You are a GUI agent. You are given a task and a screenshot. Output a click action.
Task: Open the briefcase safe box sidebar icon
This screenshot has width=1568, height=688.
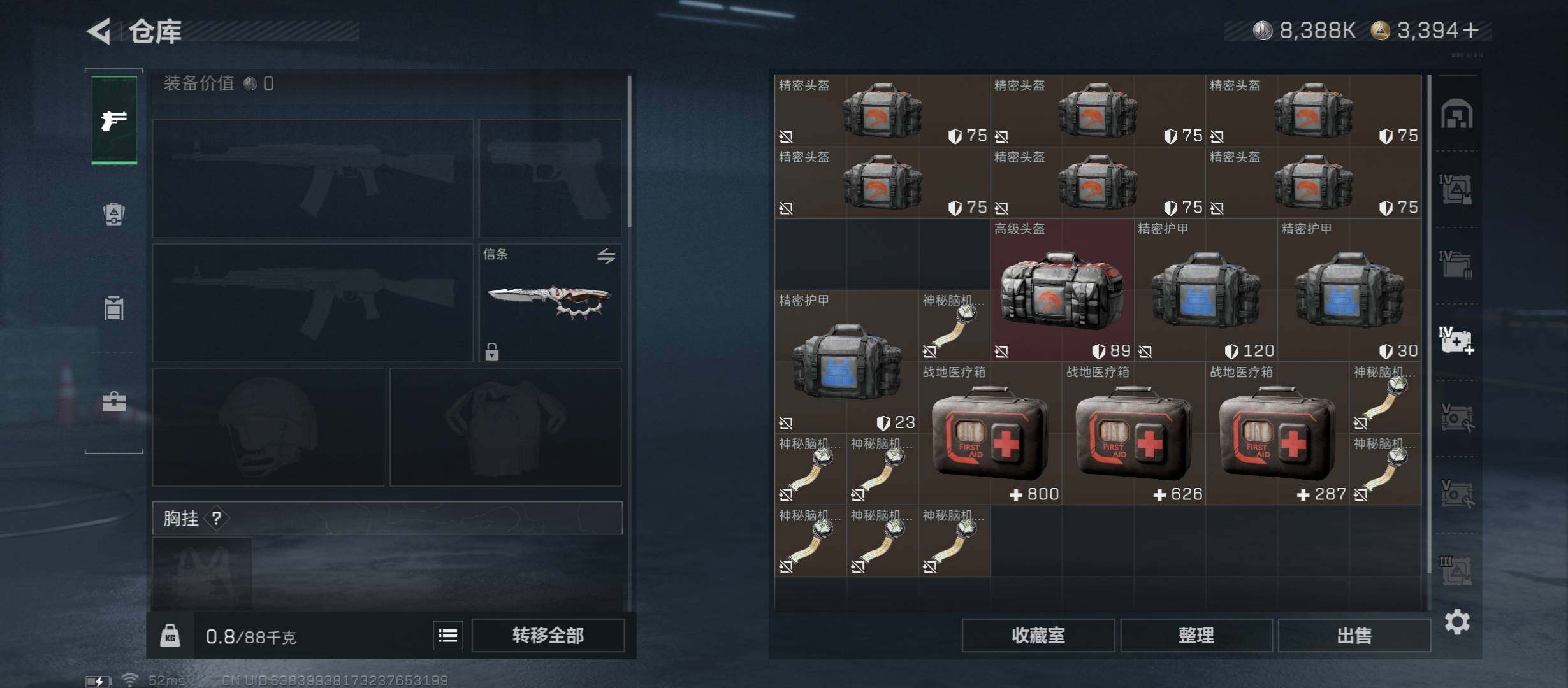click(x=114, y=401)
